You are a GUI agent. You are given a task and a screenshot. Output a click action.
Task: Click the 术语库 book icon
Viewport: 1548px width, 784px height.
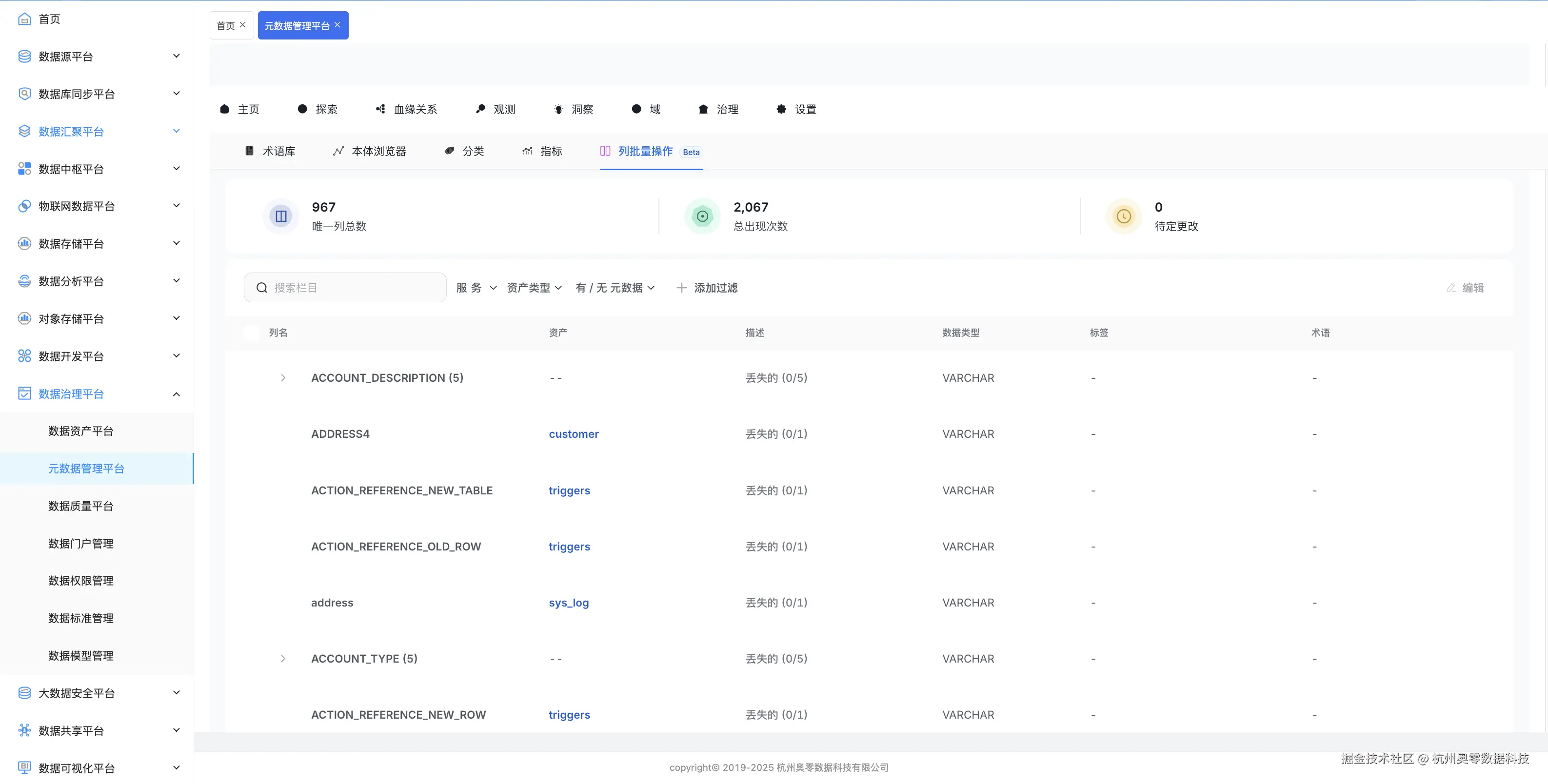tap(249, 151)
